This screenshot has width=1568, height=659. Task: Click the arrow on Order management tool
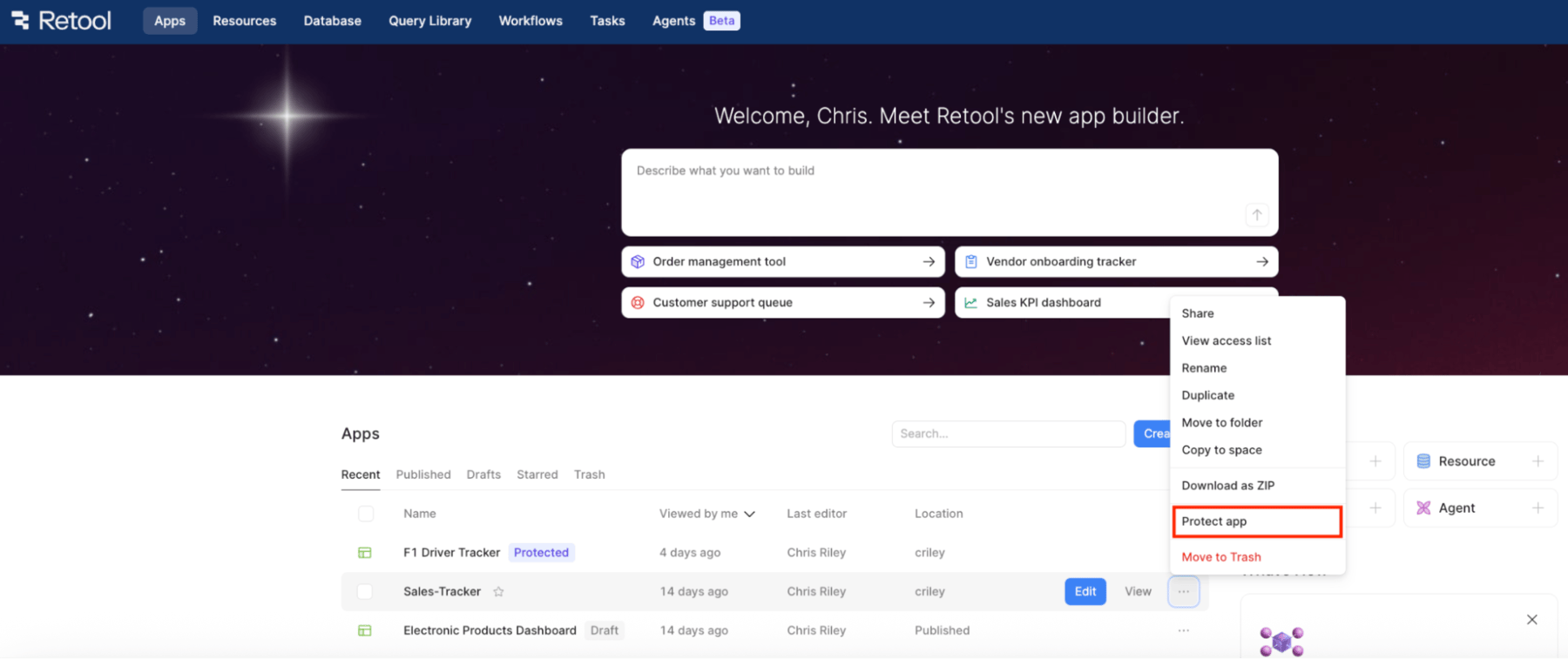929,261
